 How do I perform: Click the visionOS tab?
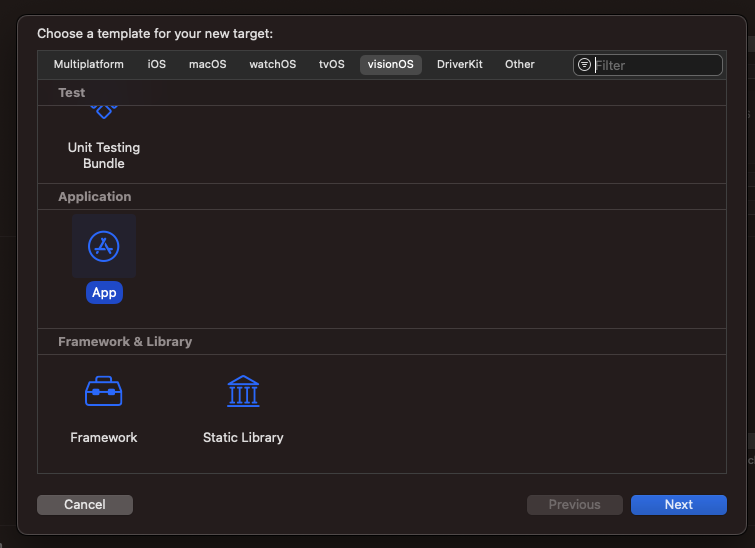(391, 64)
